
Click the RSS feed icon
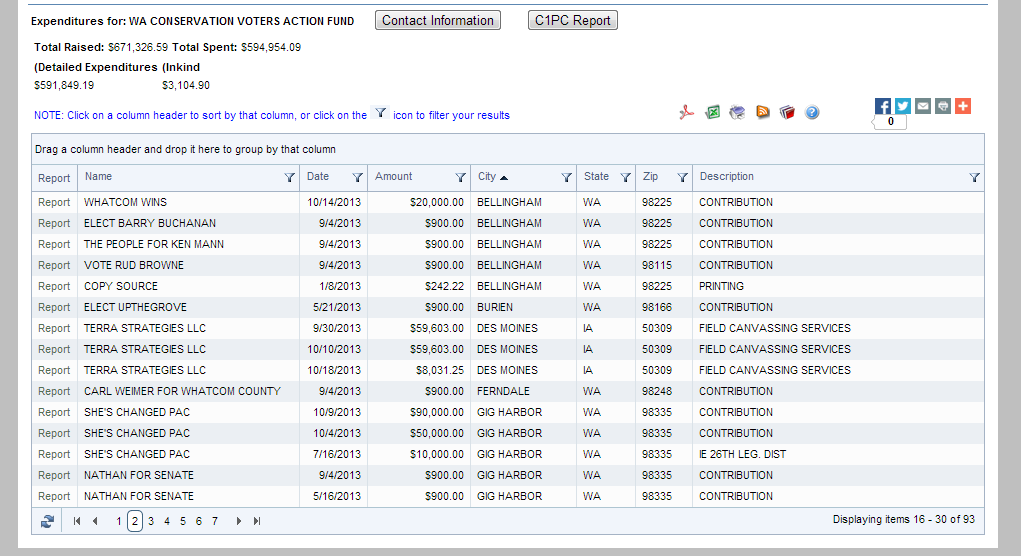pyautogui.click(x=762, y=113)
